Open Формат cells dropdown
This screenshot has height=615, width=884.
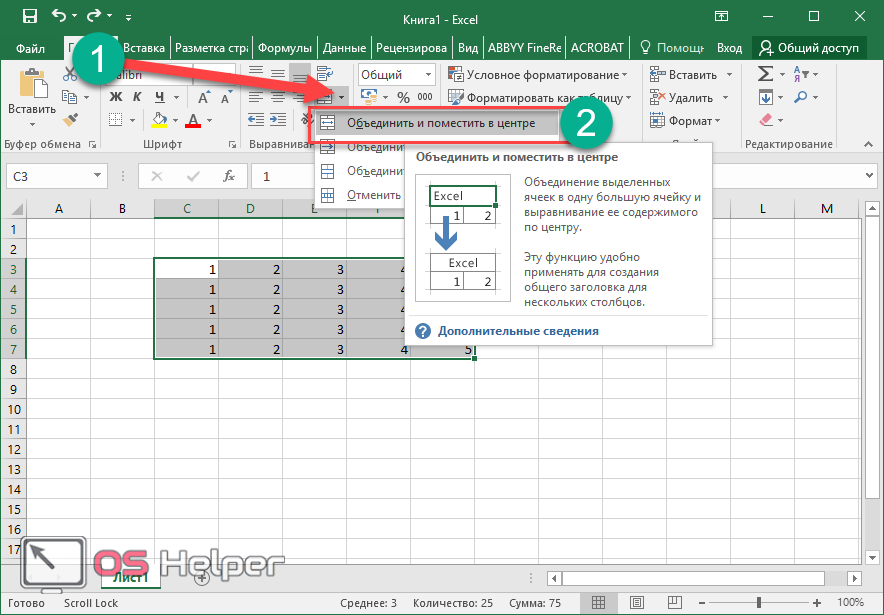click(685, 121)
